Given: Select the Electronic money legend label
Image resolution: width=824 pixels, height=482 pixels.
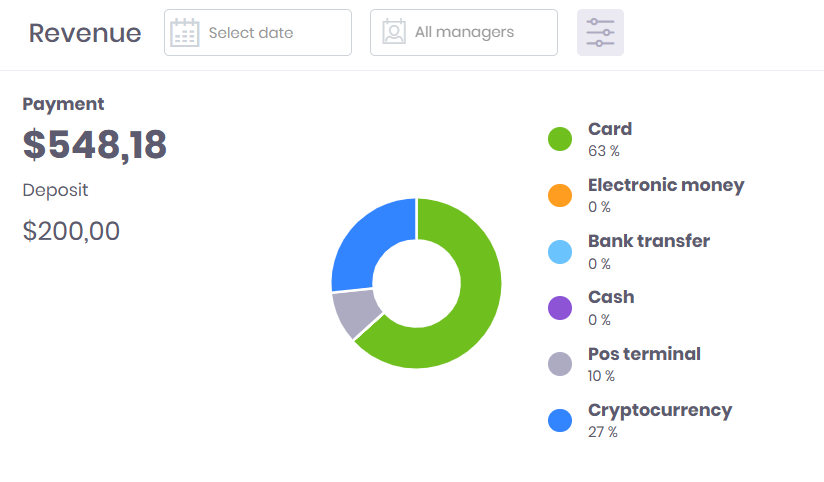Looking at the screenshot, I should pos(666,185).
